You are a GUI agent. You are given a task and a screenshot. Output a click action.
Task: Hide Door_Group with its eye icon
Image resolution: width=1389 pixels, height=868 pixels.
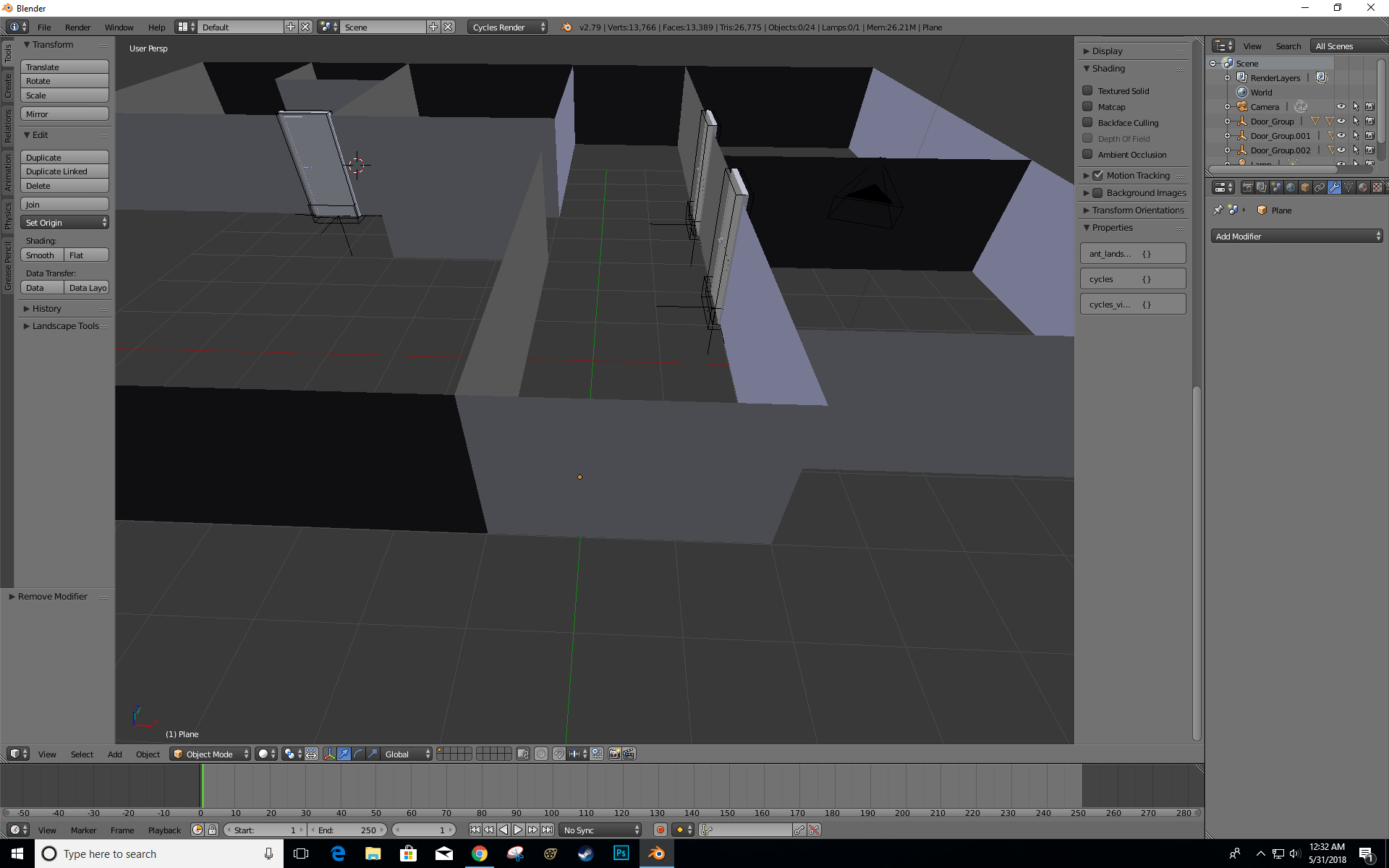click(1341, 121)
